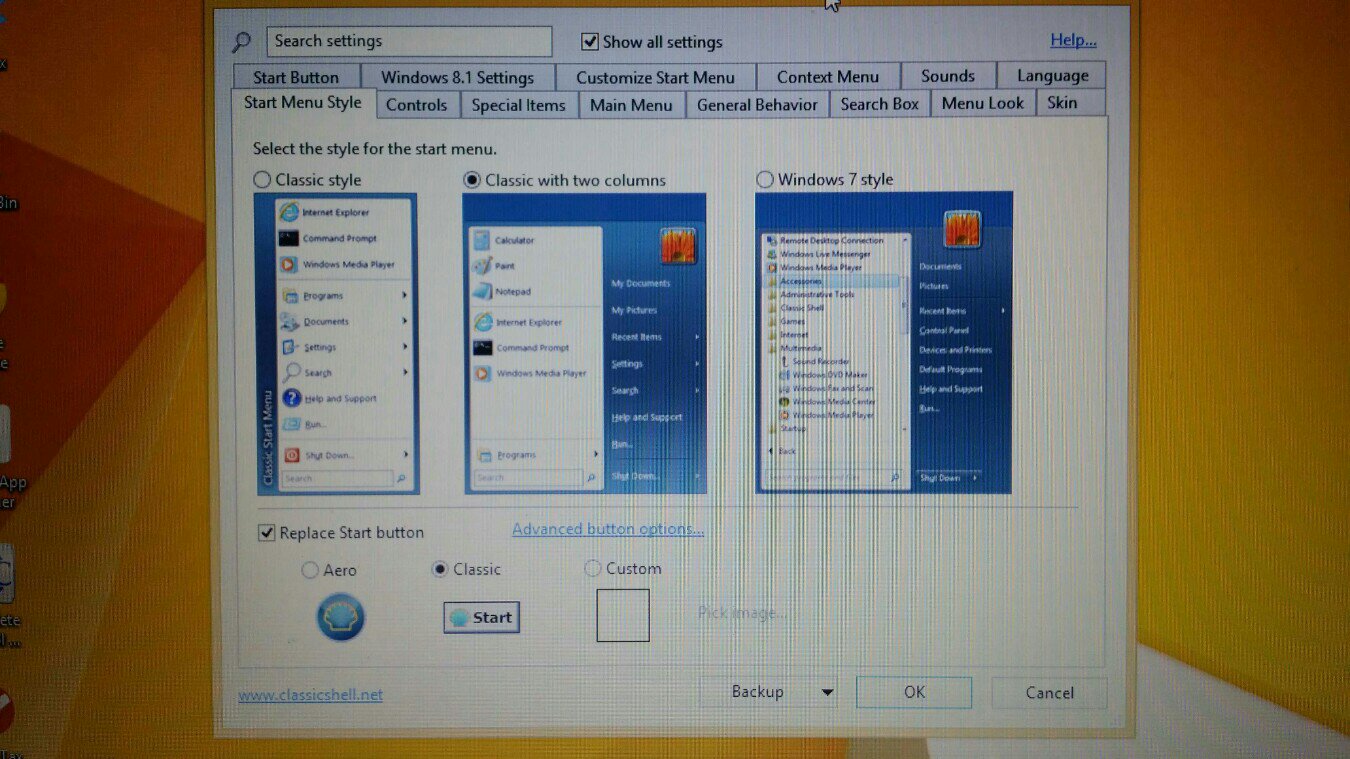1350x759 pixels.
Task: Choose the Aero start button option
Action: click(310, 570)
